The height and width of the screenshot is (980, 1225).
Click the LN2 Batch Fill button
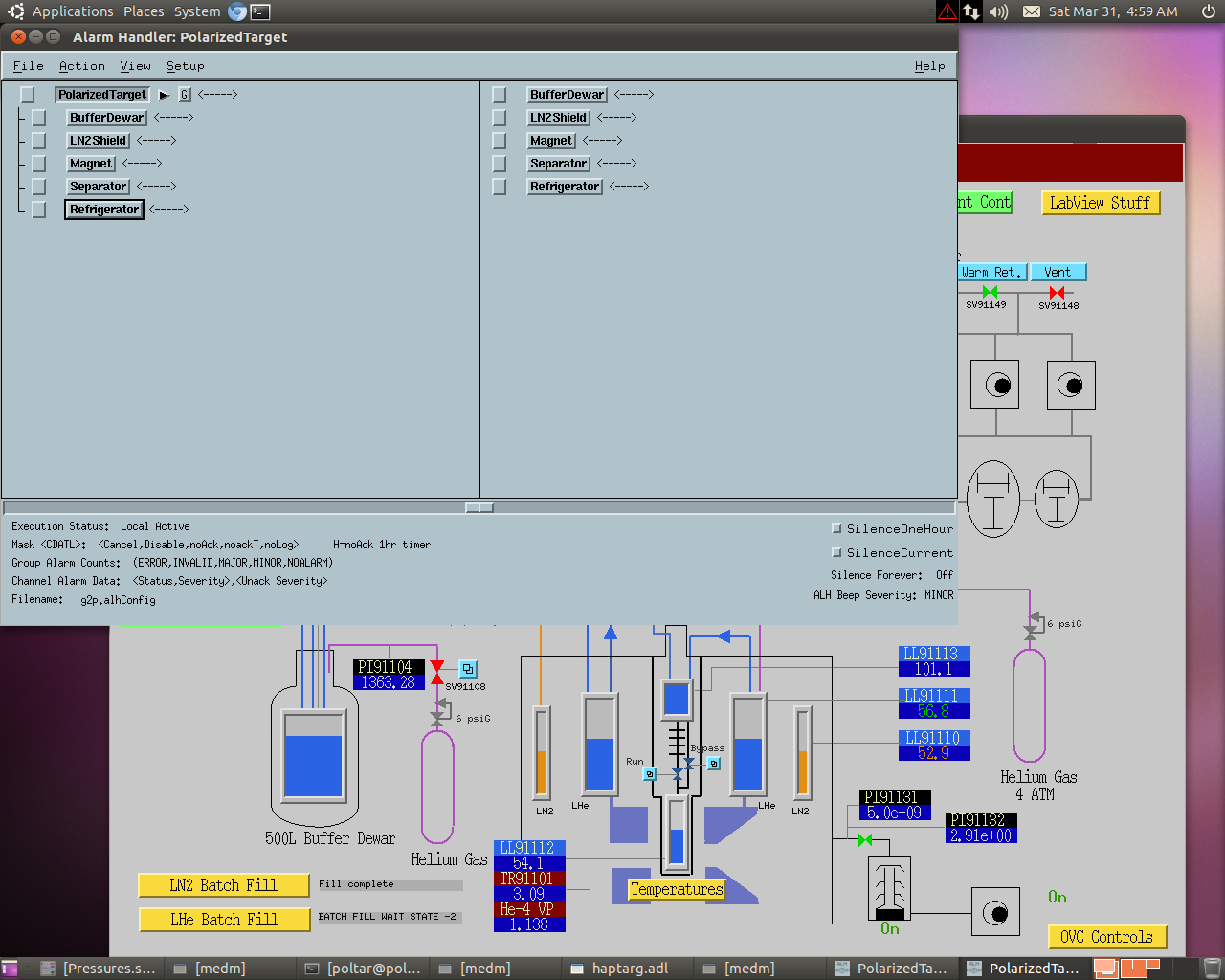click(224, 885)
